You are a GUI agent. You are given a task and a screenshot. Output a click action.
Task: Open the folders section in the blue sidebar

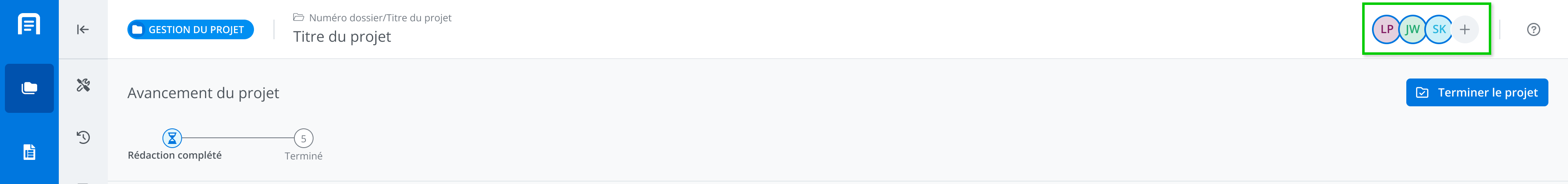(x=29, y=88)
